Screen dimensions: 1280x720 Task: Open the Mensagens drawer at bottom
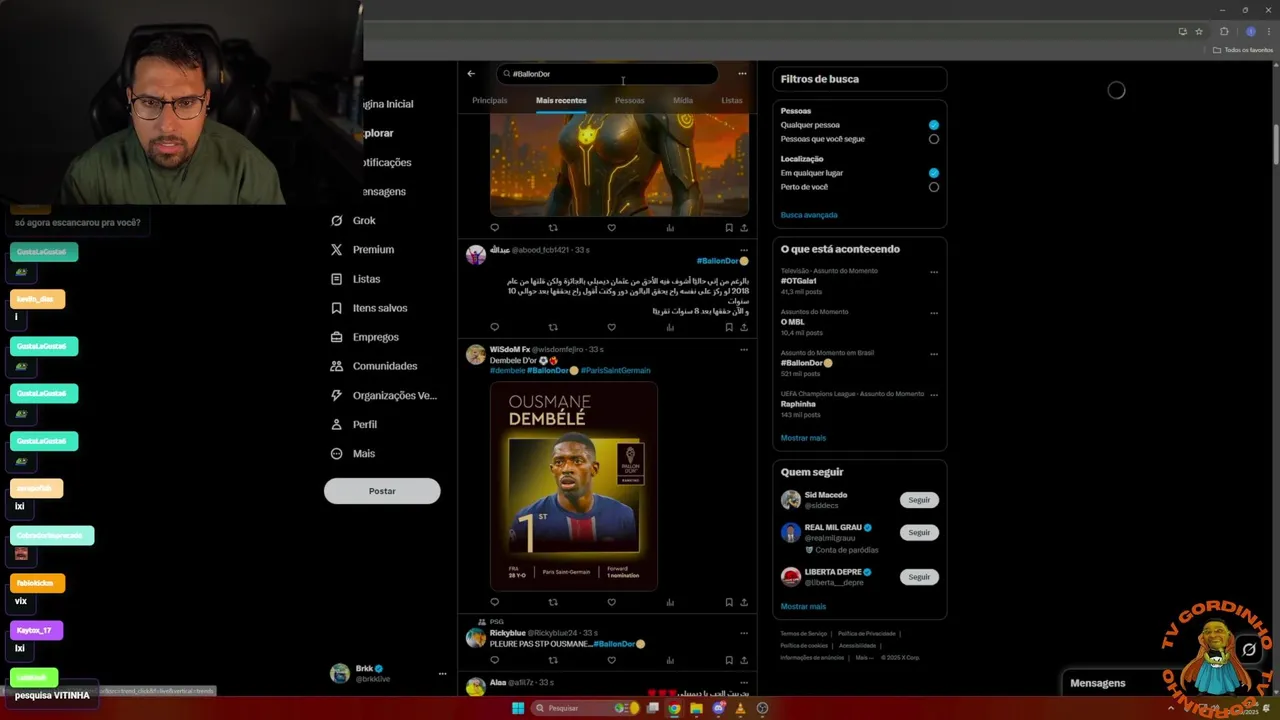1098,683
